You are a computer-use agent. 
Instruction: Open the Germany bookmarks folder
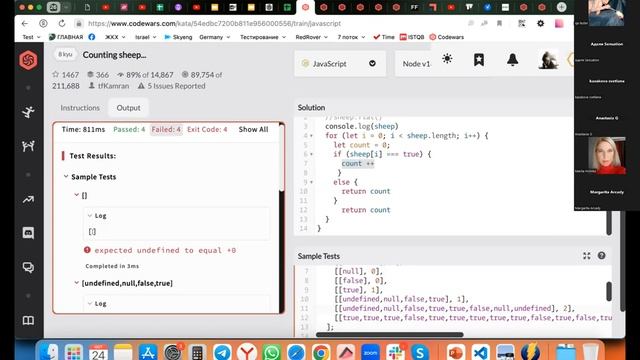[x=215, y=37]
